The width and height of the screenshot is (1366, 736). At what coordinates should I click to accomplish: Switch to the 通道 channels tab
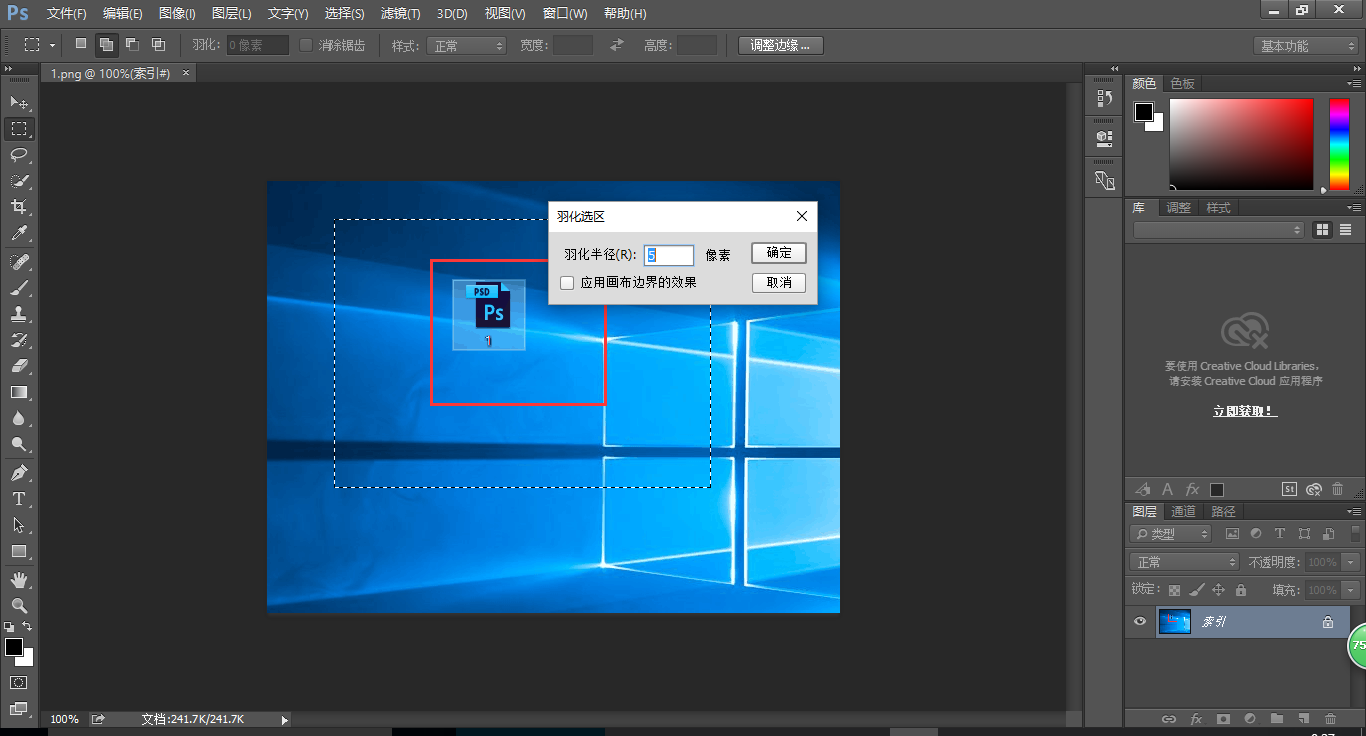pyautogui.click(x=1183, y=511)
